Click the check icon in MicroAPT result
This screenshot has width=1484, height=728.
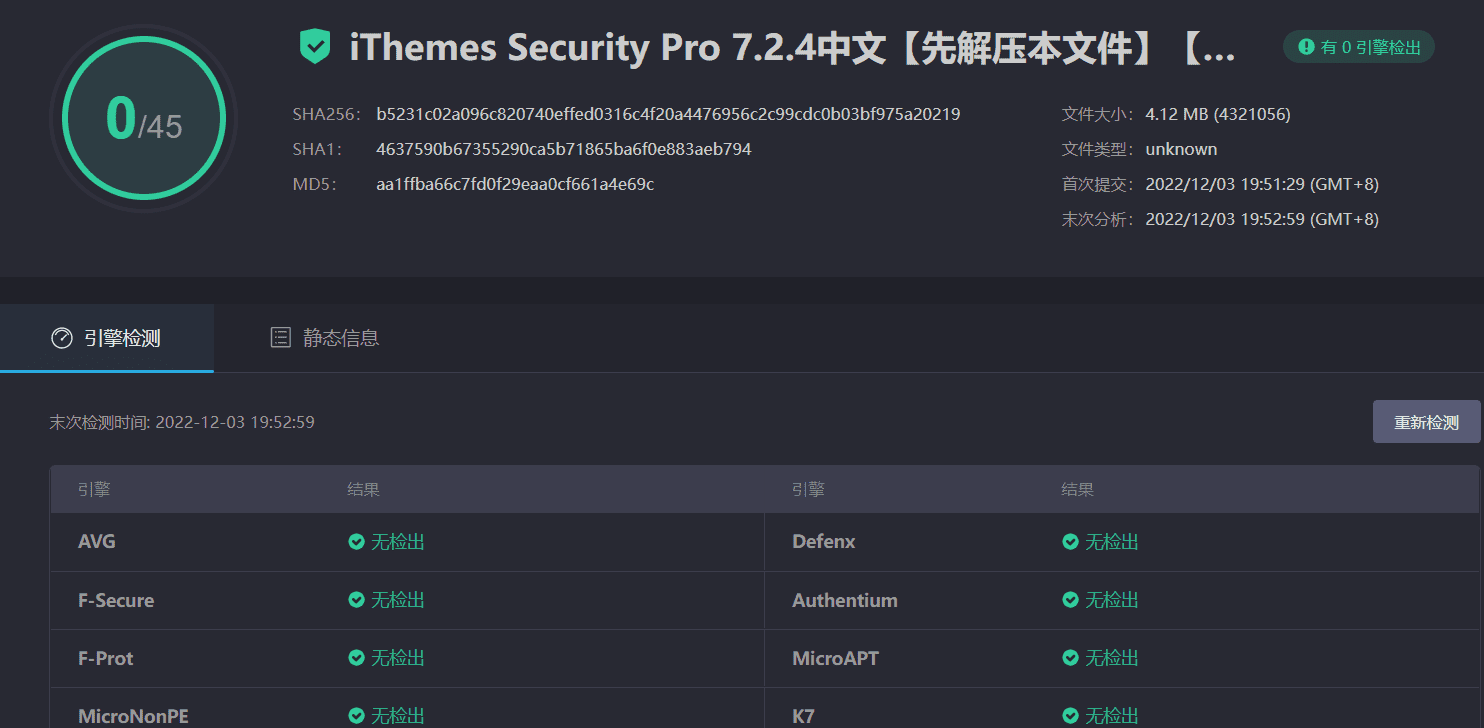click(x=1070, y=658)
